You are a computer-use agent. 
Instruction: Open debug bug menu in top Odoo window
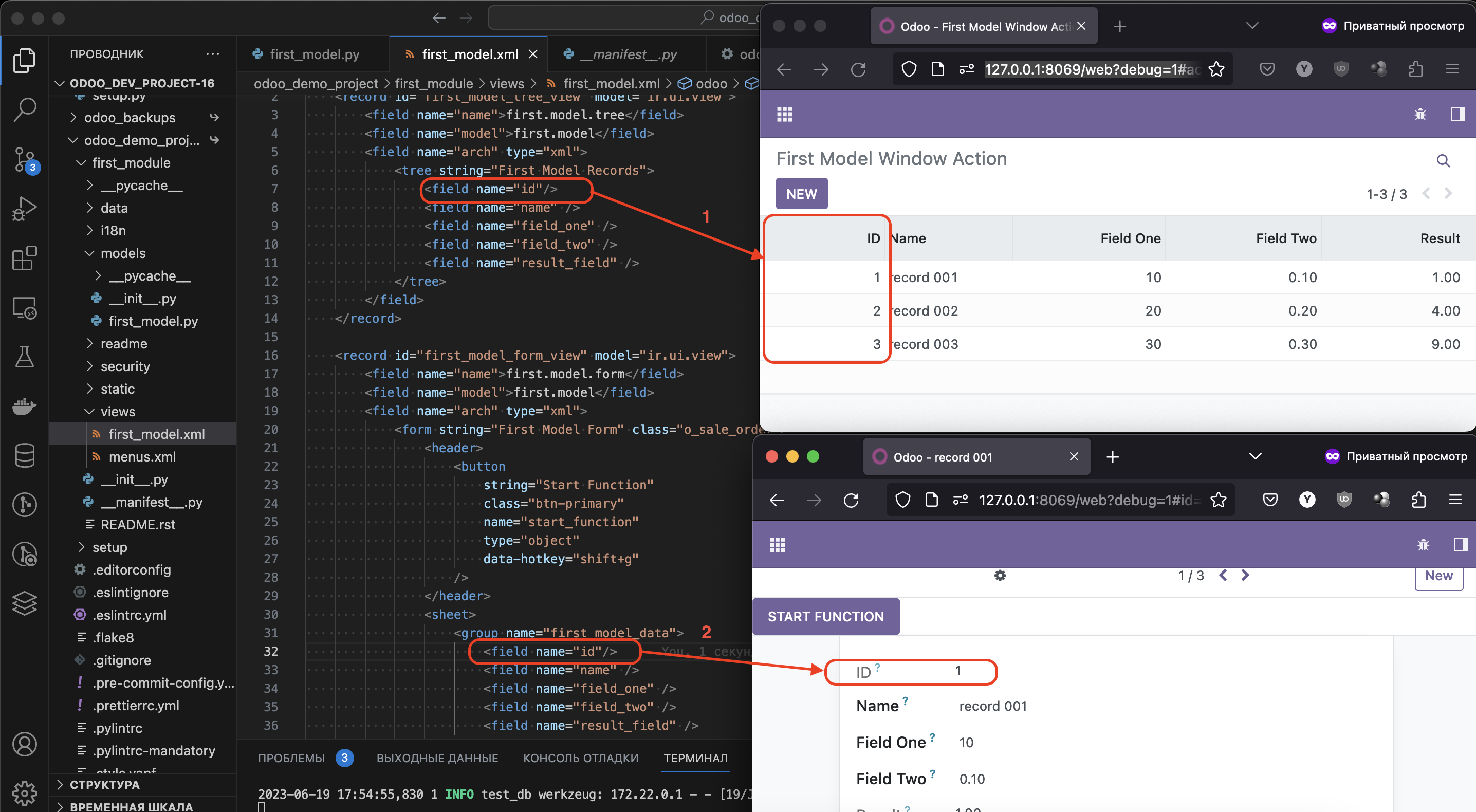[x=1420, y=115]
